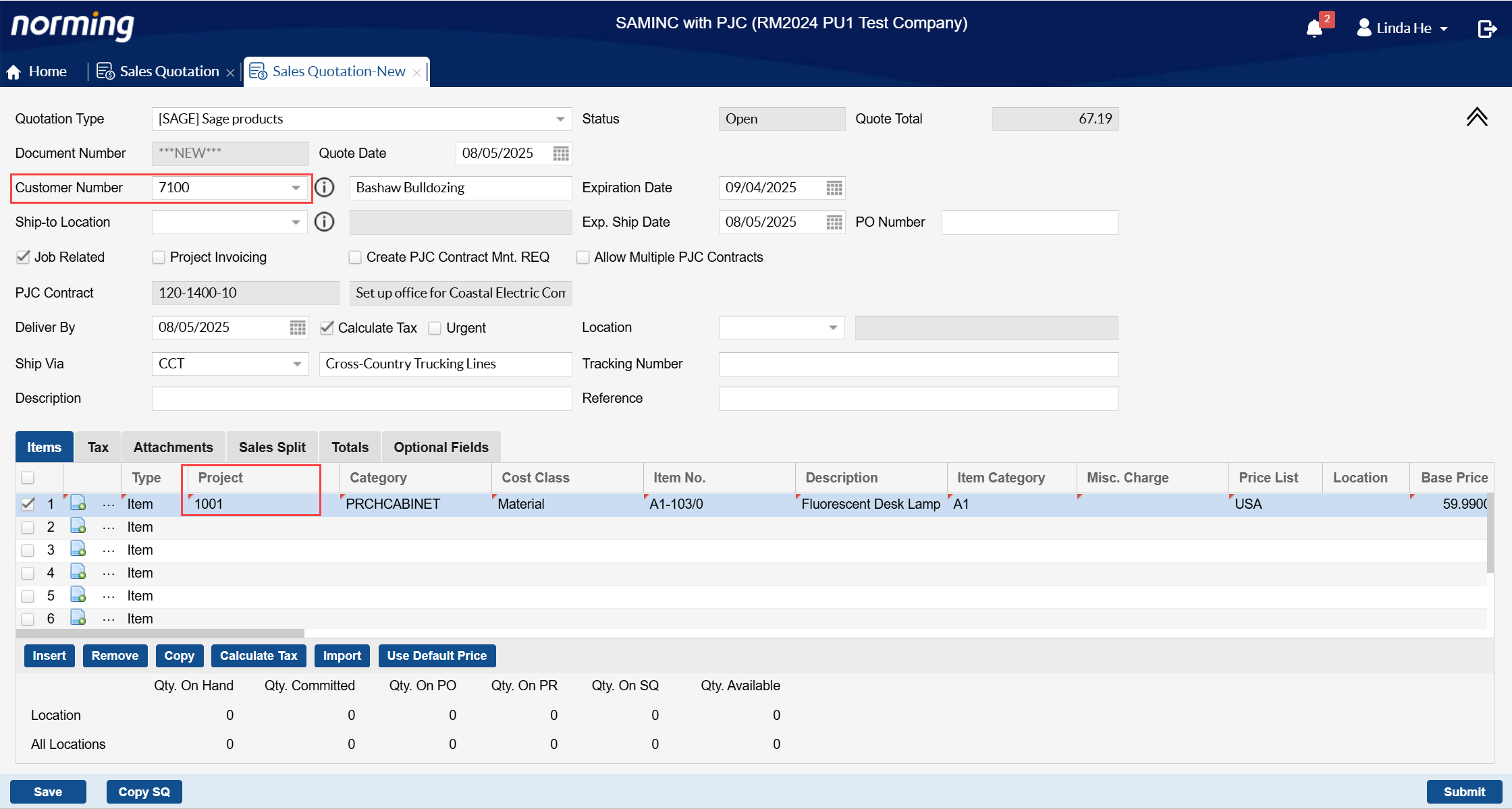Click the grid vertical scrollbar

pyautogui.click(x=1490, y=533)
